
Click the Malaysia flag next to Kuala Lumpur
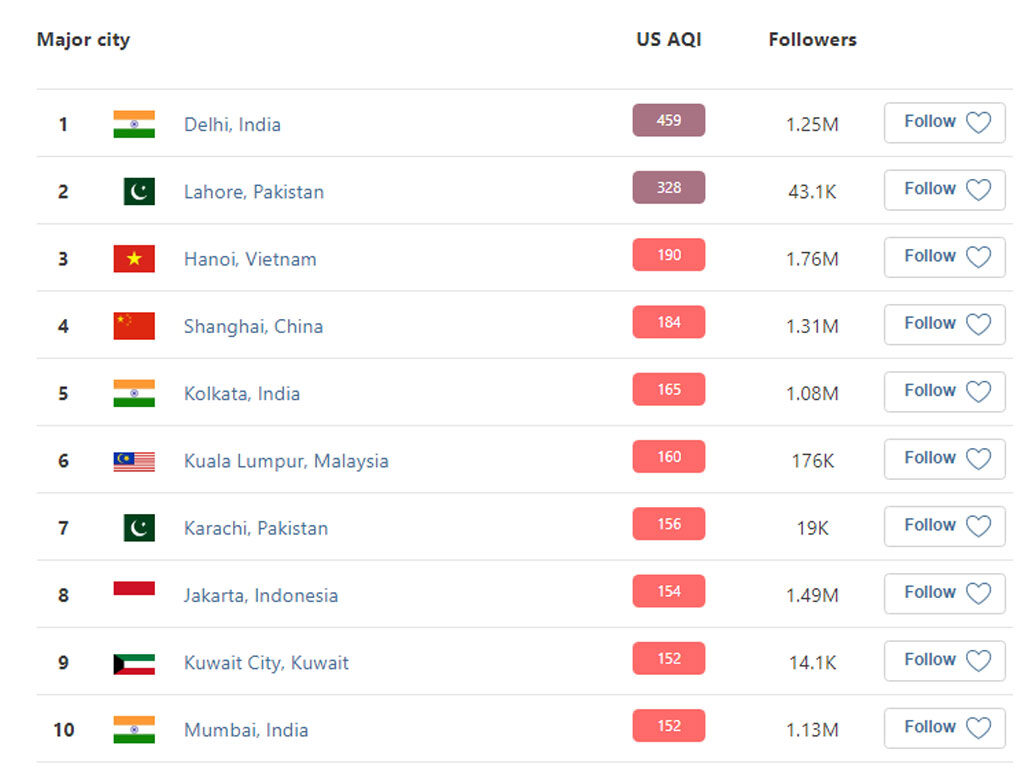pos(134,460)
